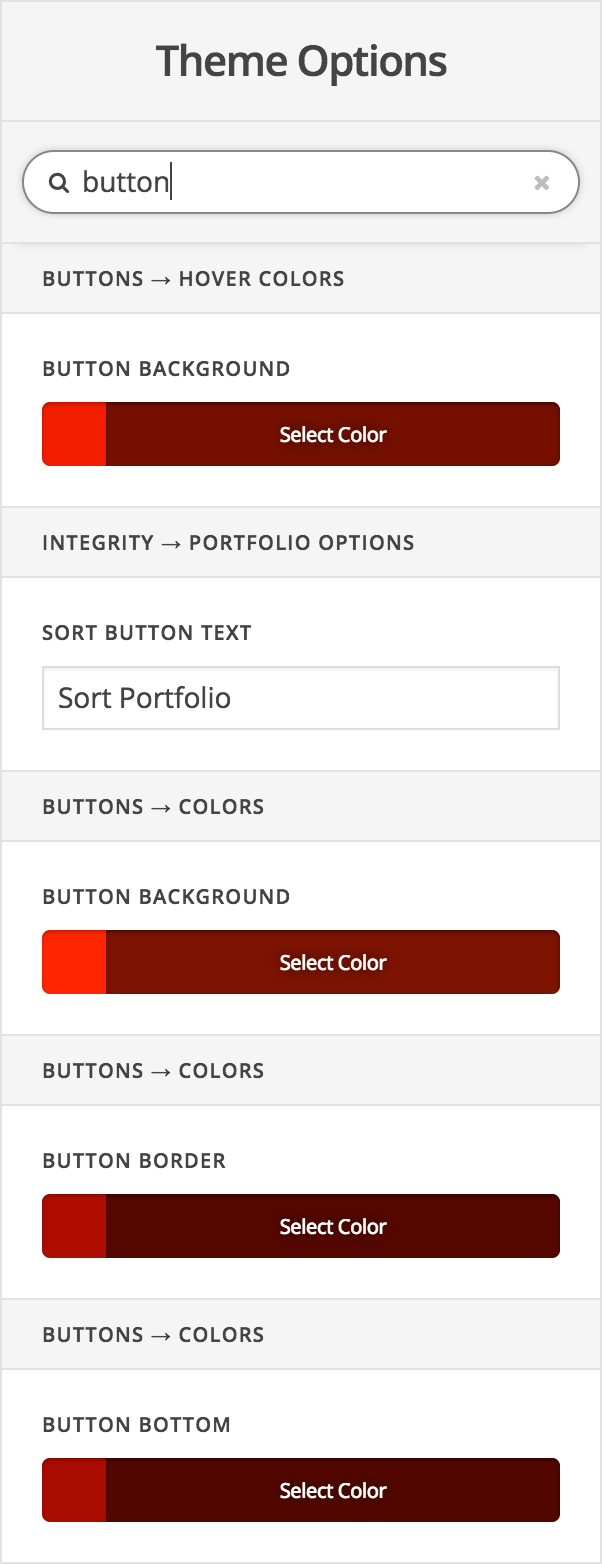Click the dark red swatch next to Button Border
The image size is (602, 1564).
click(x=73, y=1225)
